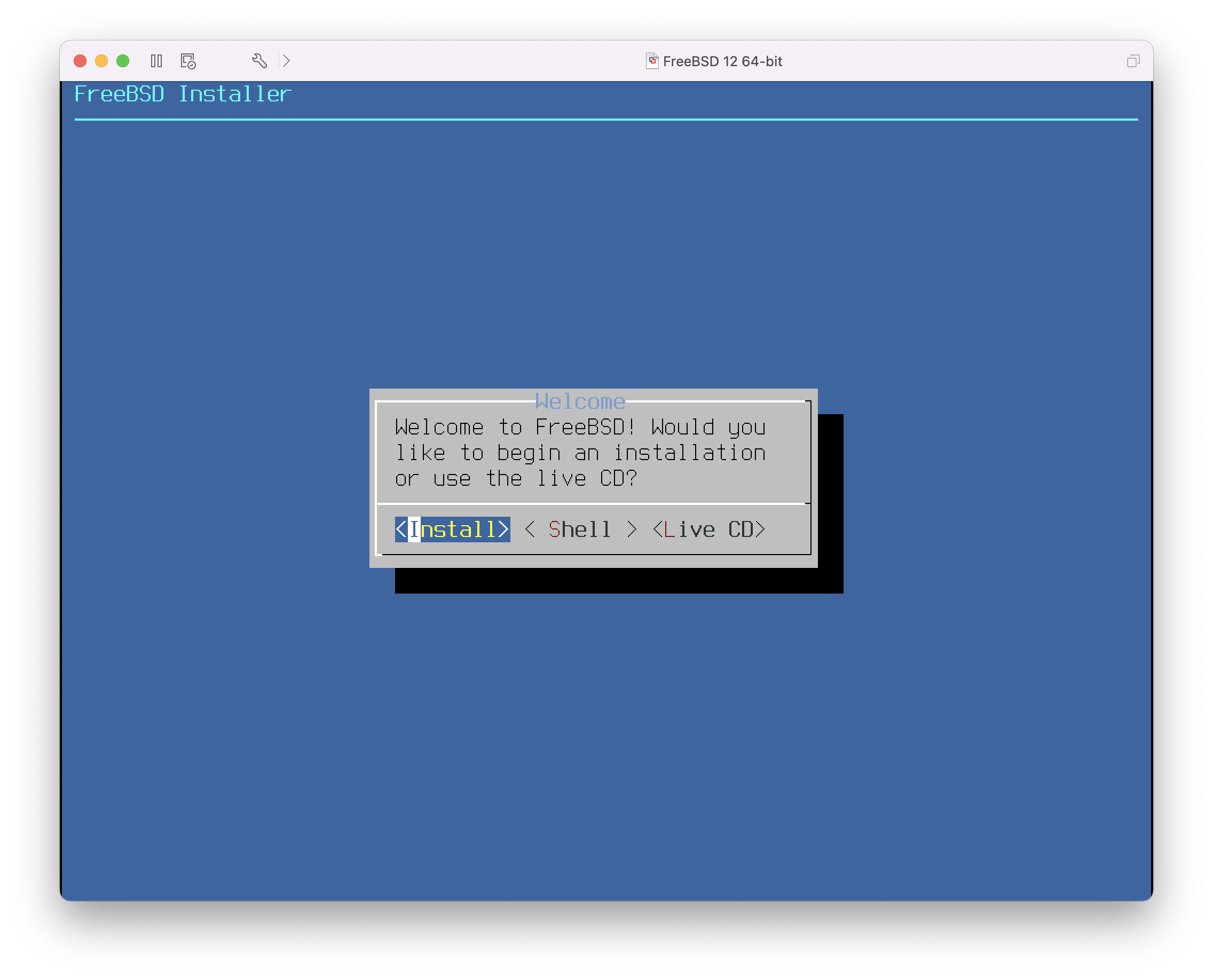Click the FreeBSD Installer header text
The height and width of the screenshot is (980, 1213).
[x=183, y=94]
